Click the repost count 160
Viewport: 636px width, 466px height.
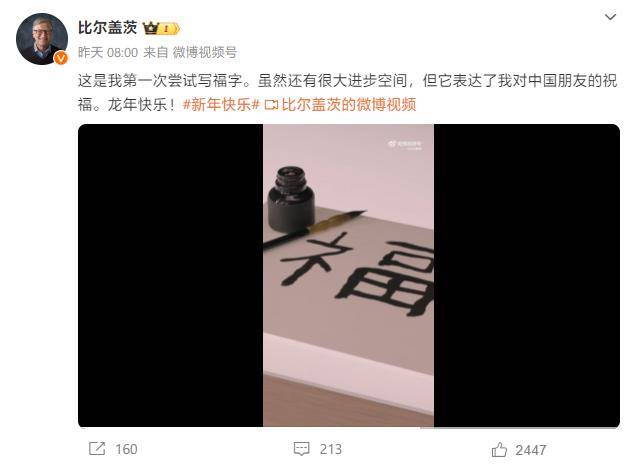[126, 449]
